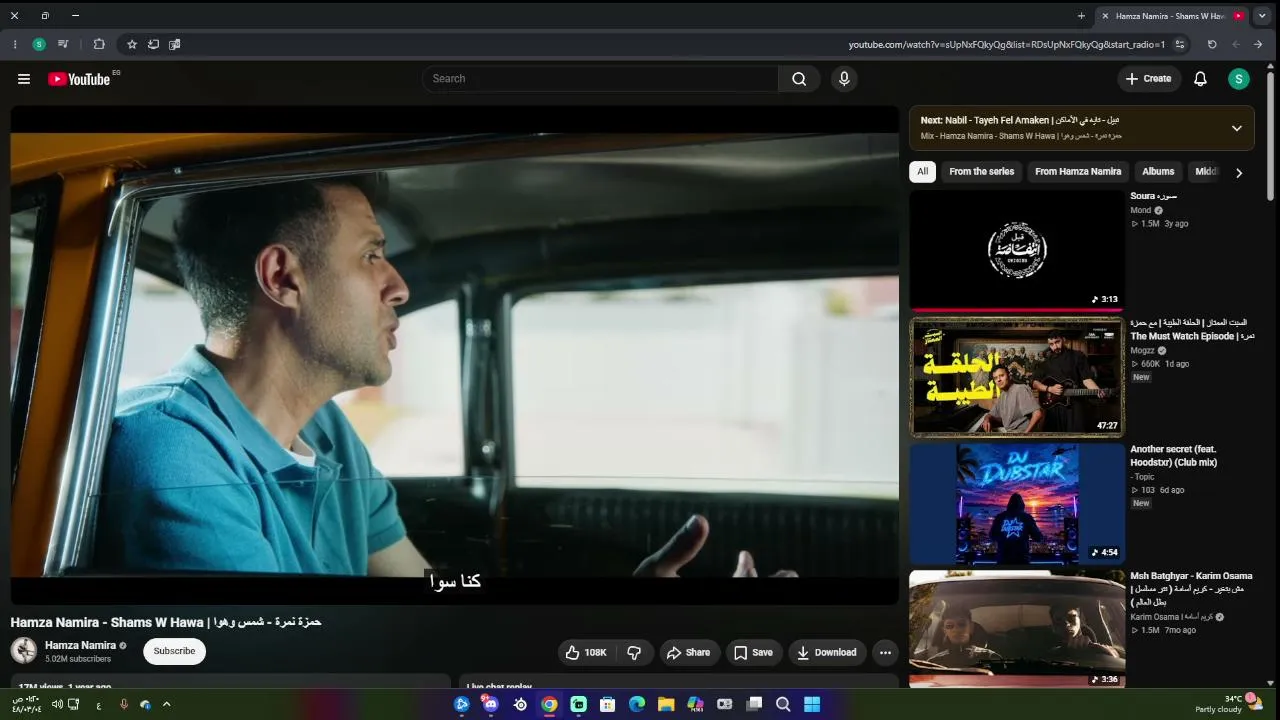This screenshot has width=1280, height=720.
Task: Dislike the Shams W Hawa video
Action: click(x=634, y=652)
